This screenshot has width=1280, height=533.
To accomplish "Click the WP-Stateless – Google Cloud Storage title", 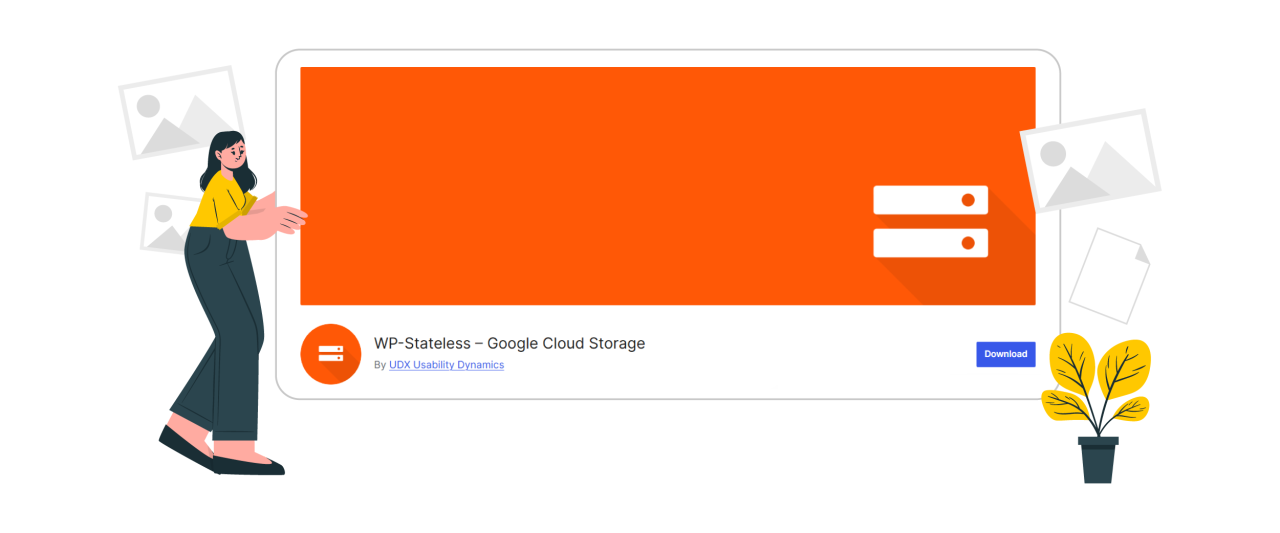I will (509, 343).
